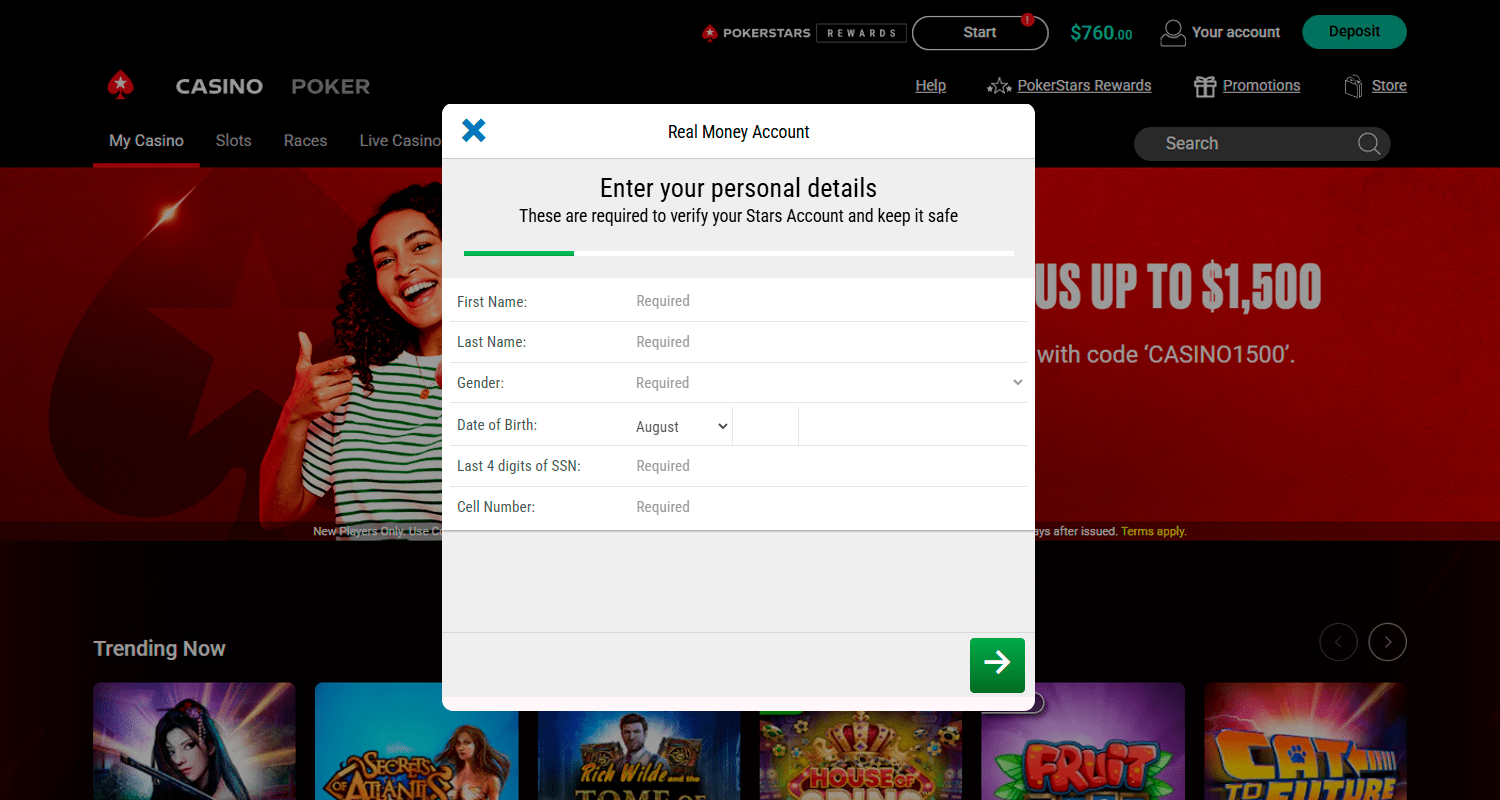Switch to the Races tab
This screenshot has height=800, width=1500.
(305, 141)
